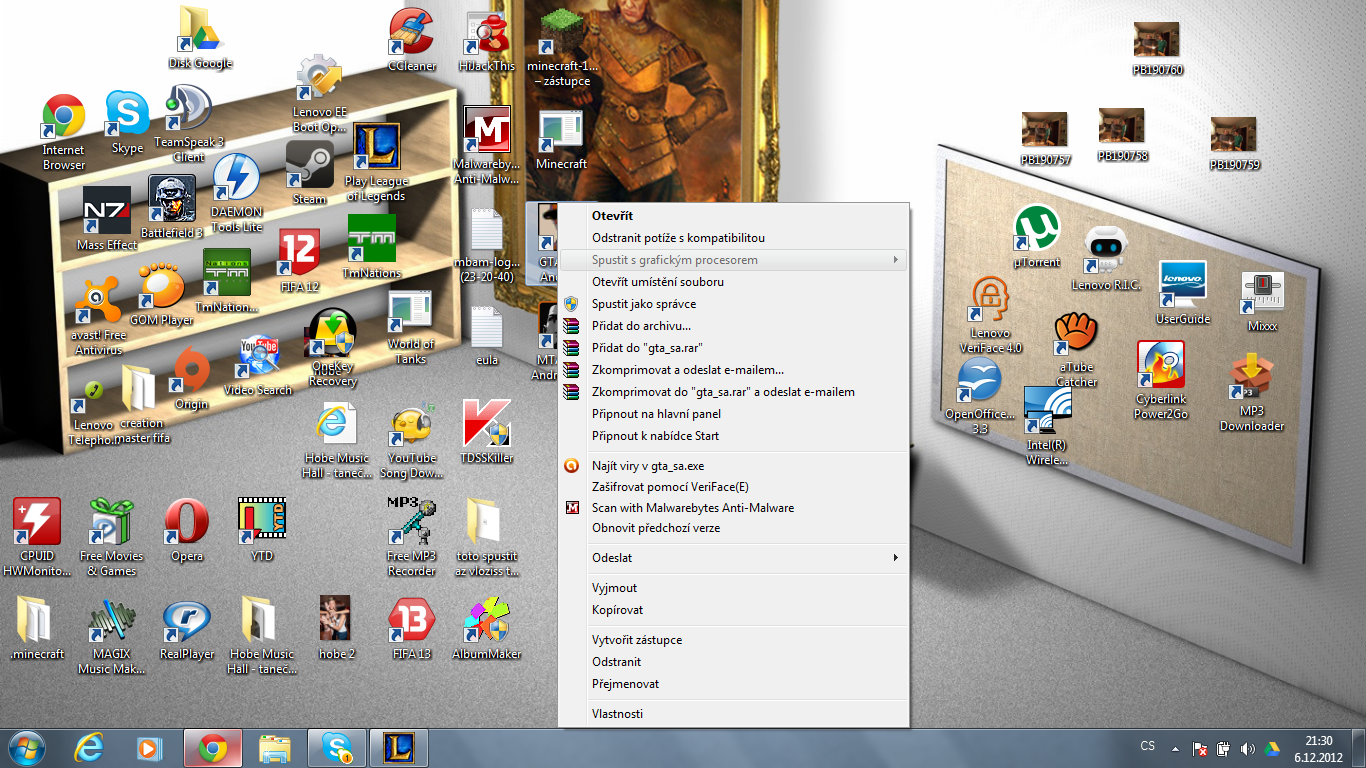Screen dimensions: 1366x768
Task: Open the Disk Google shortcut
Action: coord(200,38)
